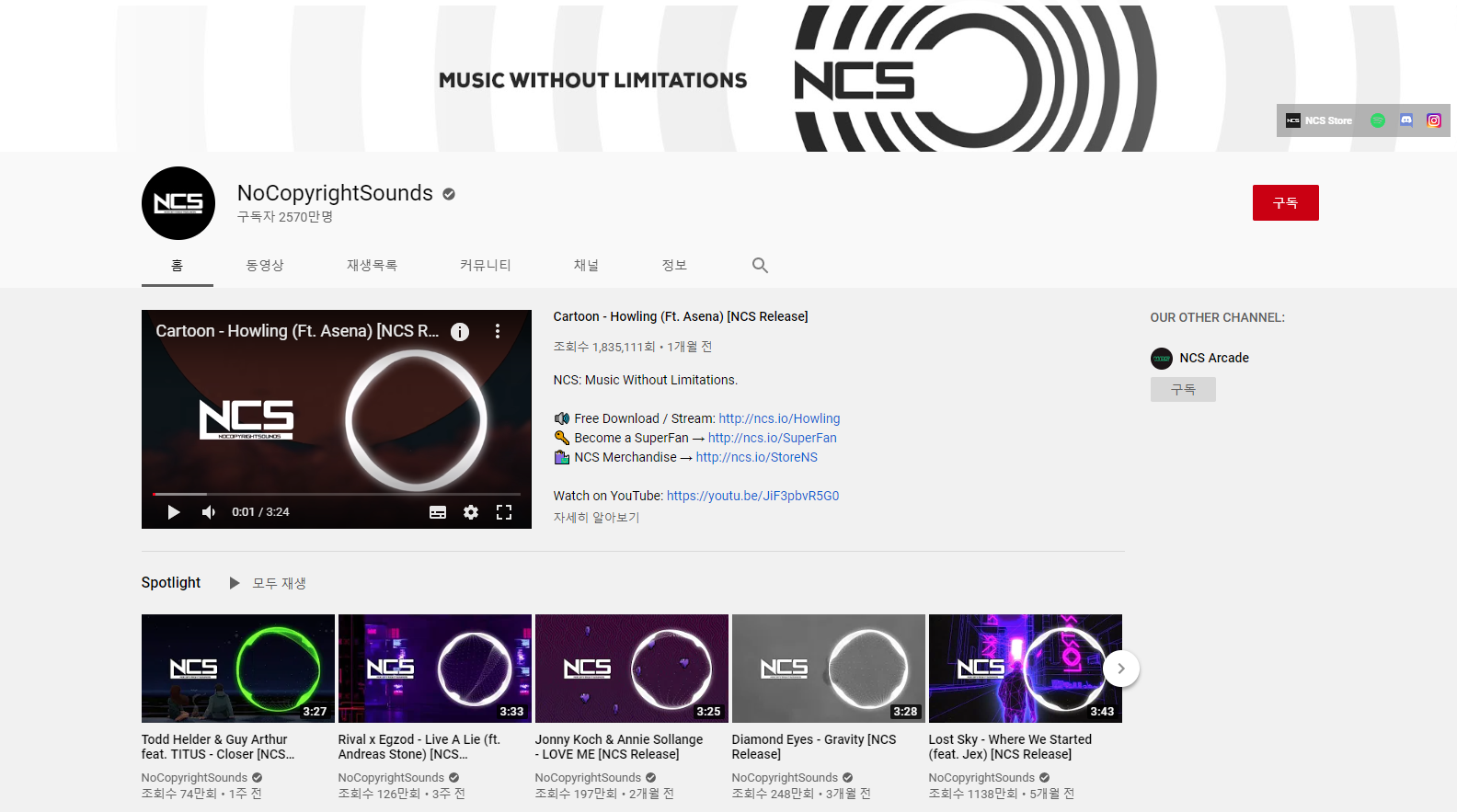Open the Jonny Koch LOVE ME thumbnail
The width and height of the screenshot is (1457, 812).
pos(632,669)
